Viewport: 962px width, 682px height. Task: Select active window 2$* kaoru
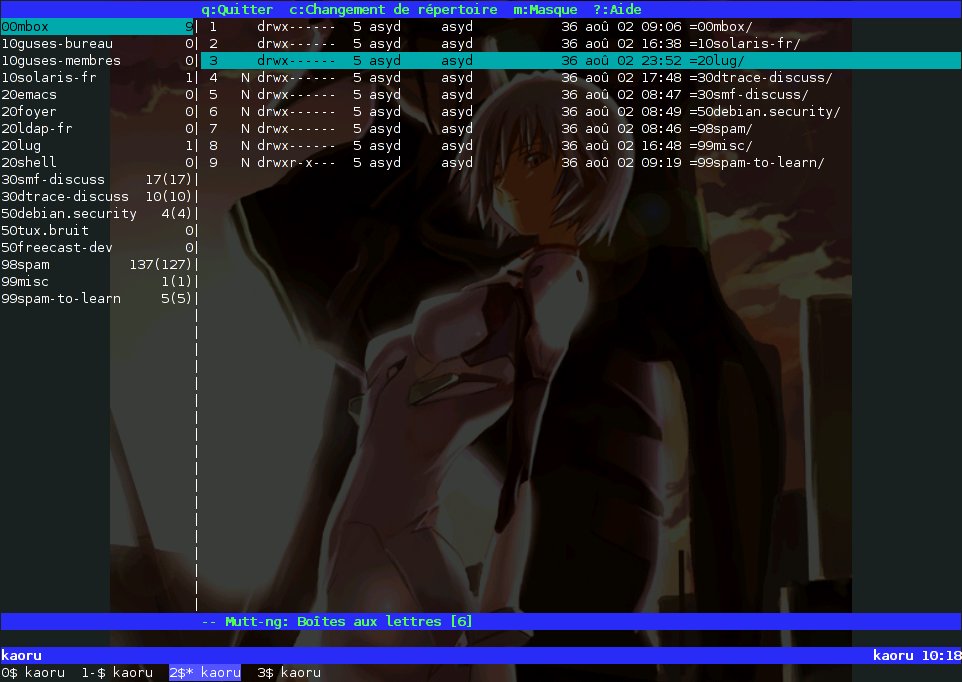pos(204,672)
